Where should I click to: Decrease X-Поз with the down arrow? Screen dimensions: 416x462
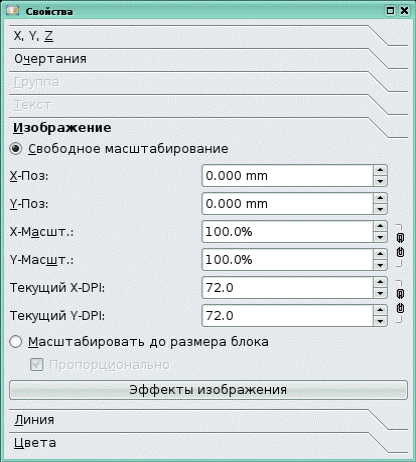tap(380, 181)
